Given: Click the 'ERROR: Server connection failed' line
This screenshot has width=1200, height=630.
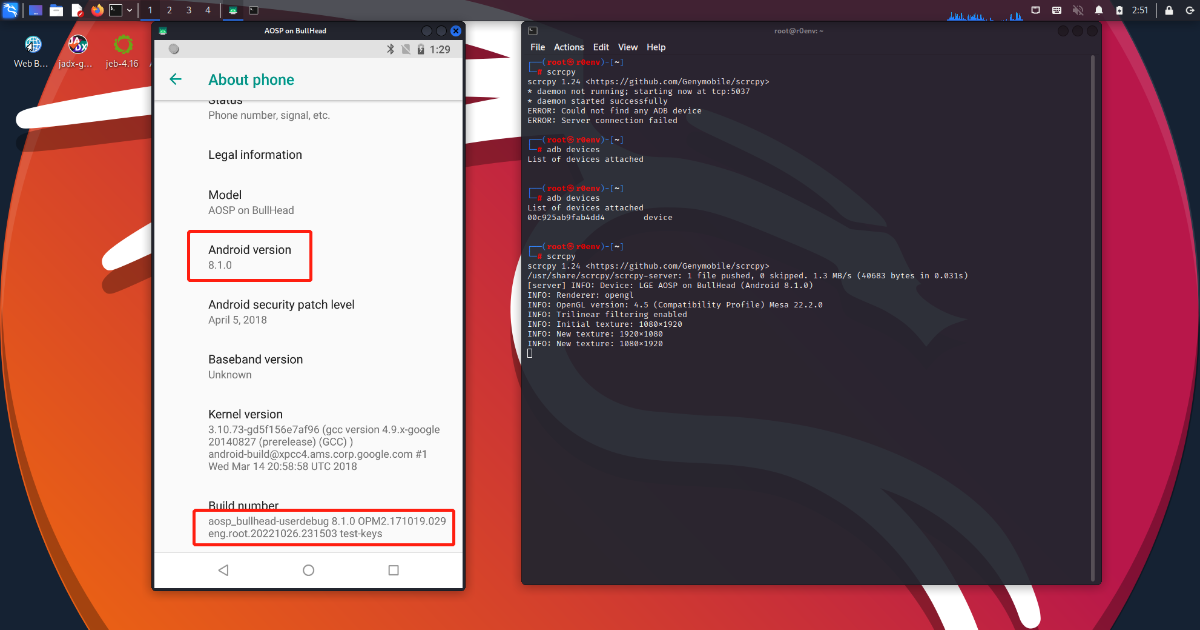Looking at the screenshot, I should tap(602, 121).
